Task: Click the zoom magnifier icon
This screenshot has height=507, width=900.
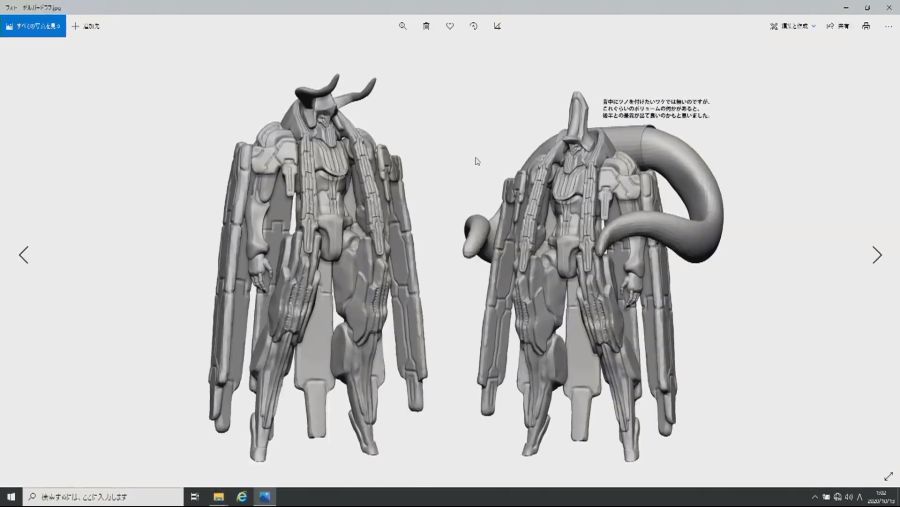Action: (403, 26)
